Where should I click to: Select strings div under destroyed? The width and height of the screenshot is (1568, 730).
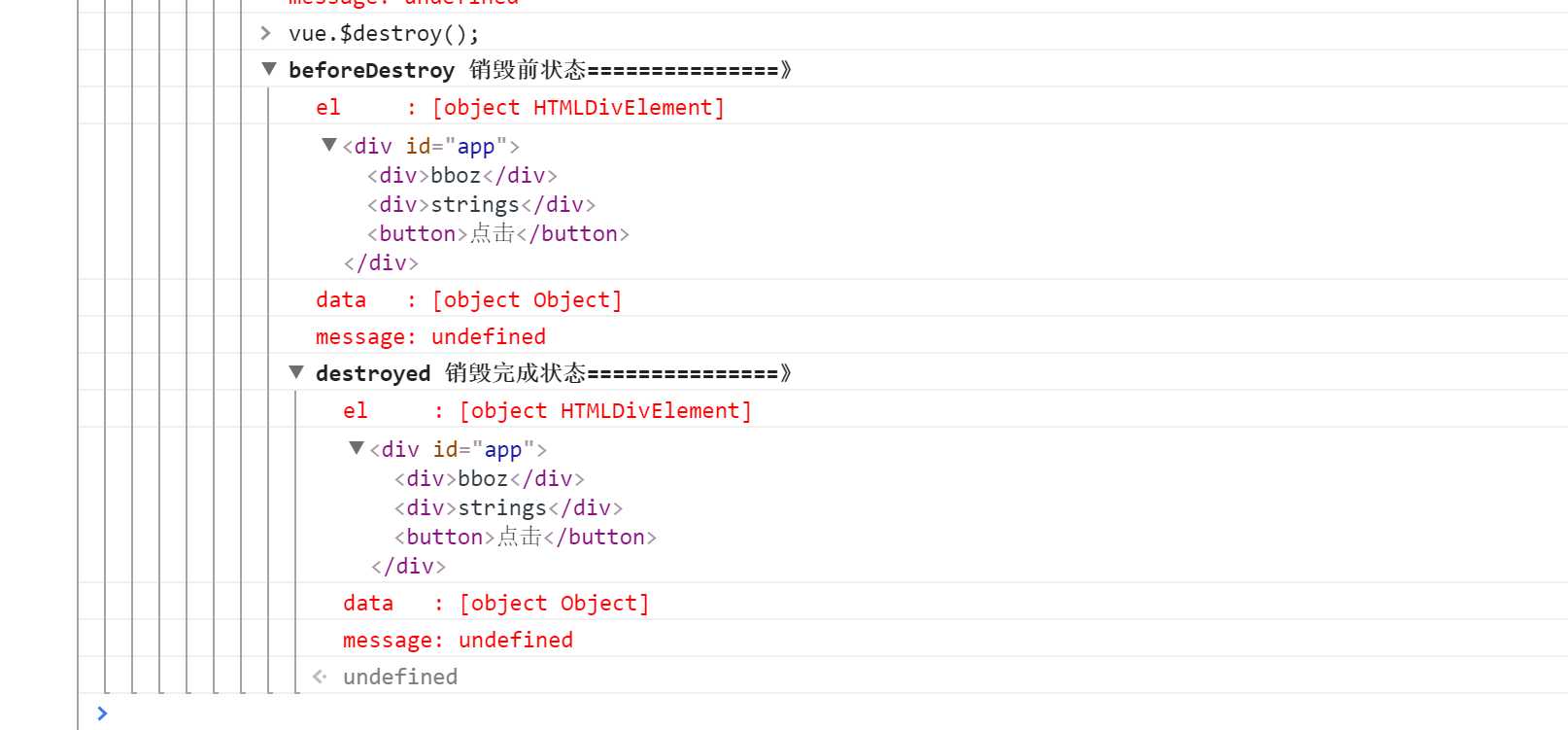point(508,507)
